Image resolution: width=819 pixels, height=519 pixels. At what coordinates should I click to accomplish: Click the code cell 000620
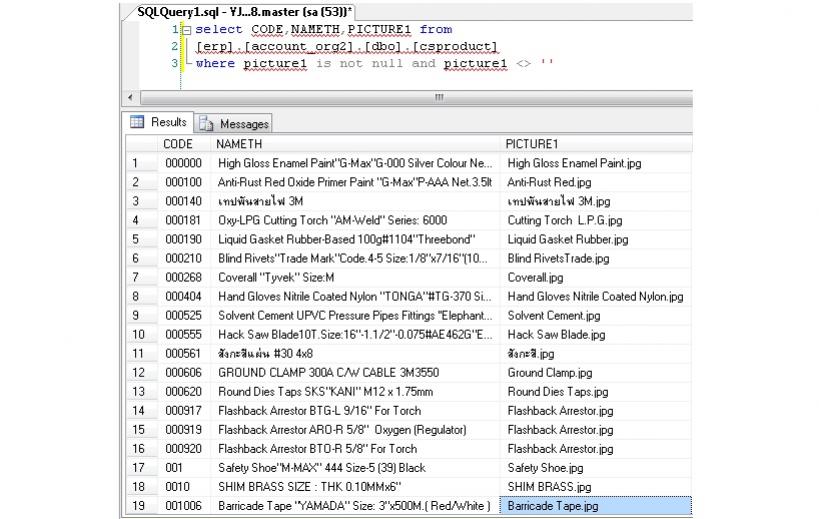click(184, 392)
